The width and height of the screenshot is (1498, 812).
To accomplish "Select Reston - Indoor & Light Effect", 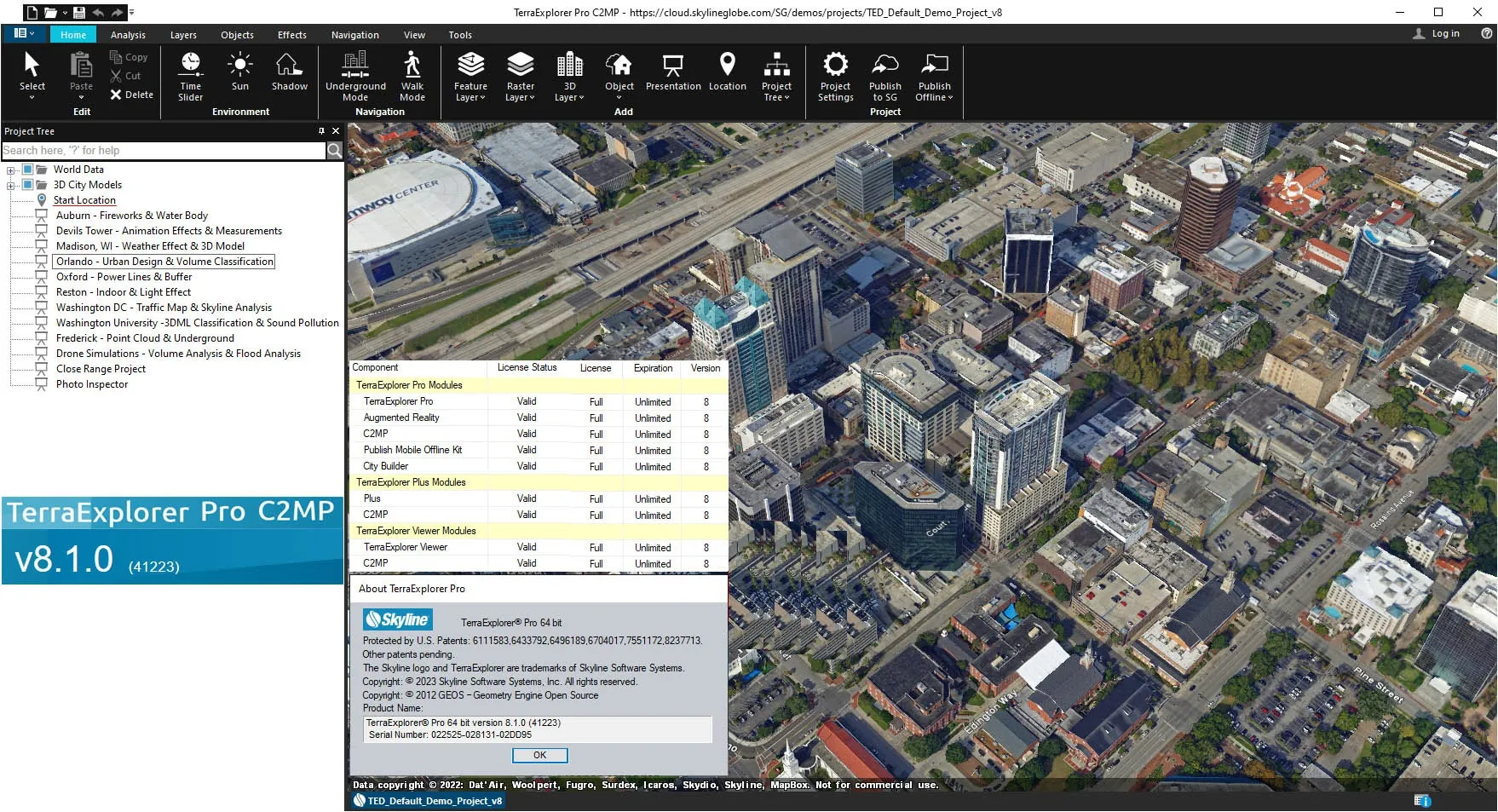I will point(124,292).
